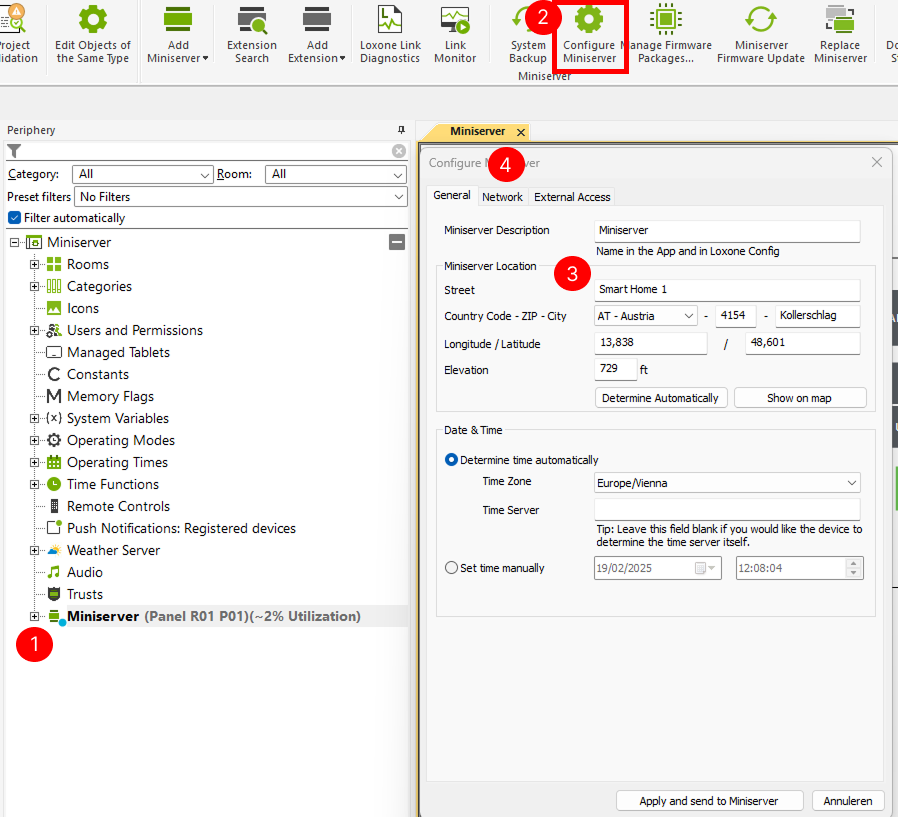Image resolution: width=898 pixels, height=819 pixels.
Task: Open the Time Zone dropdown
Action: (727, 483)
